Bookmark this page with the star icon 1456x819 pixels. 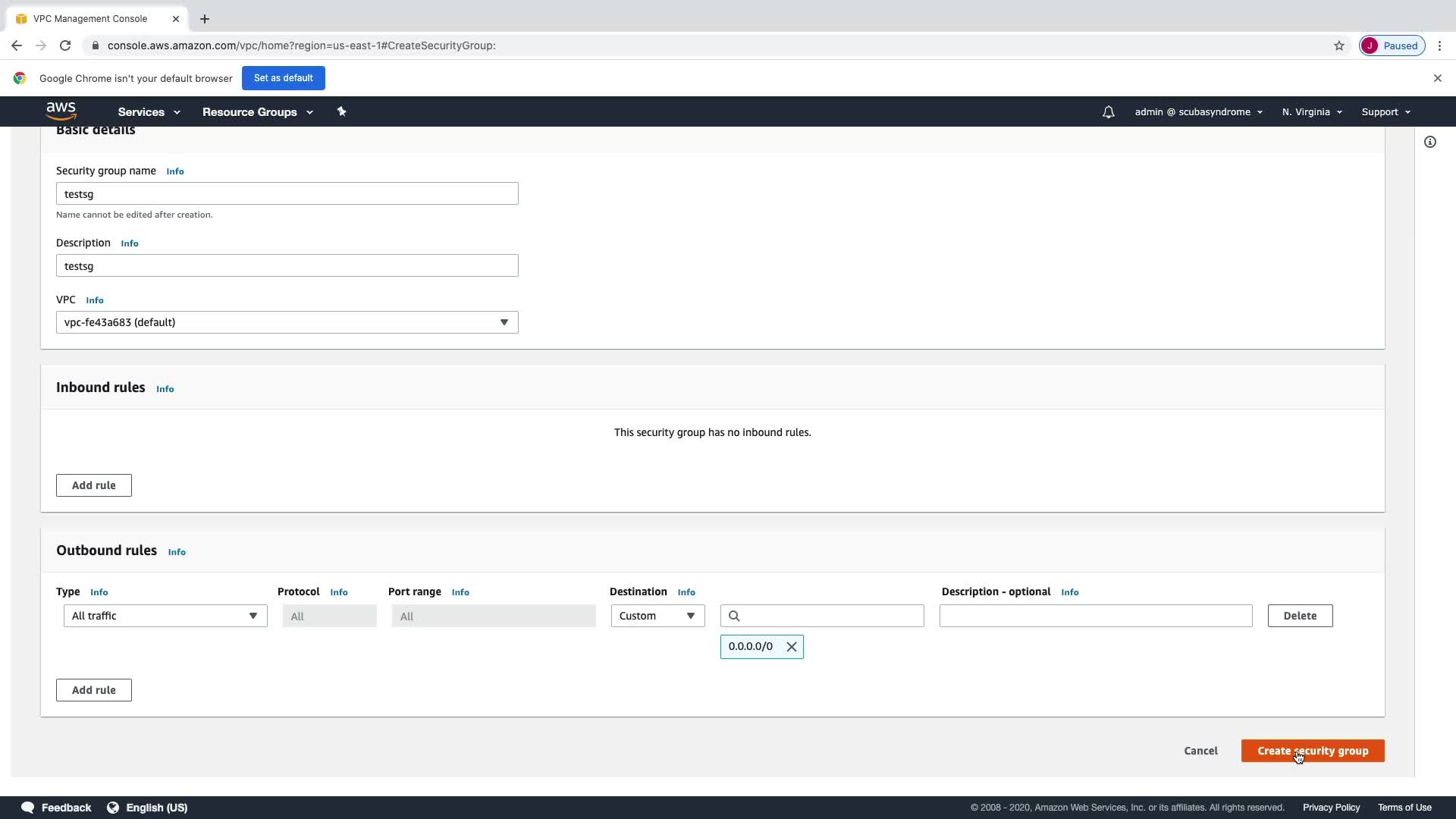pos(1338,45)
